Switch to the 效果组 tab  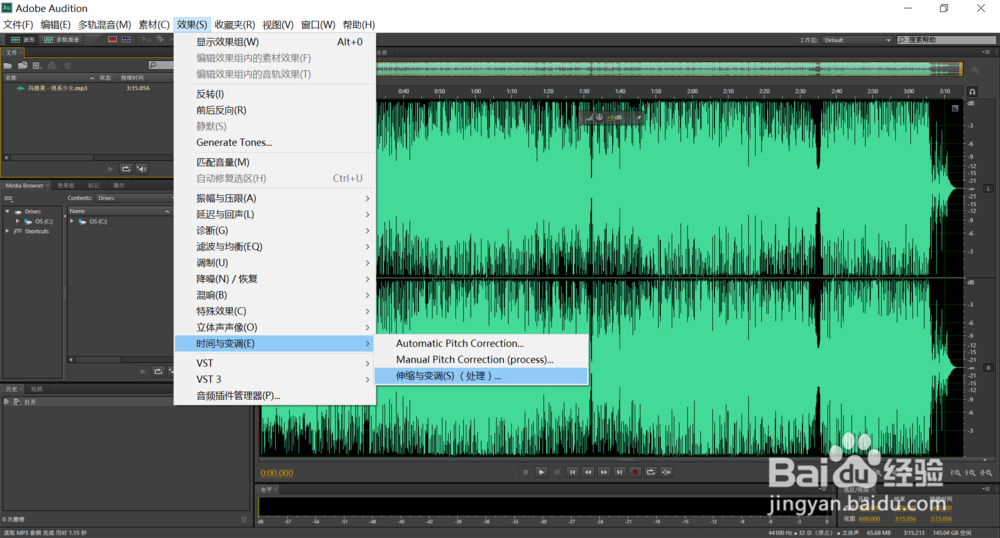click(x=66, y=185)
